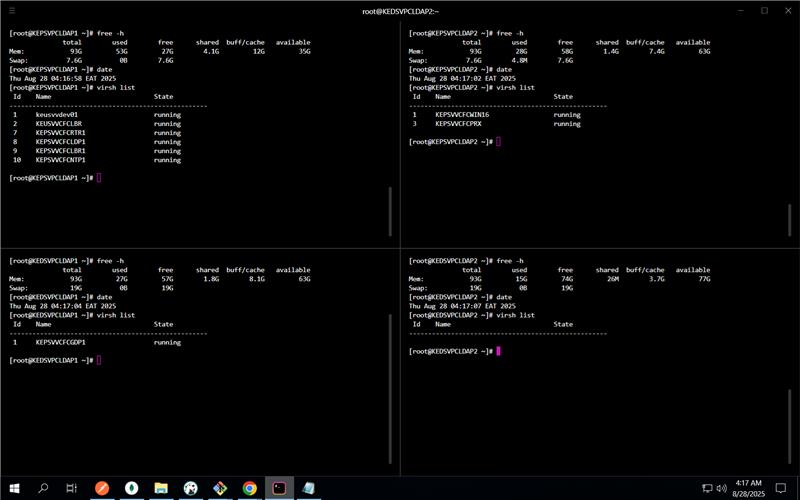The height and width of the screenshot is (500, 800).
Task: Click the taskbar Search icon
Action: pos(43,488)
